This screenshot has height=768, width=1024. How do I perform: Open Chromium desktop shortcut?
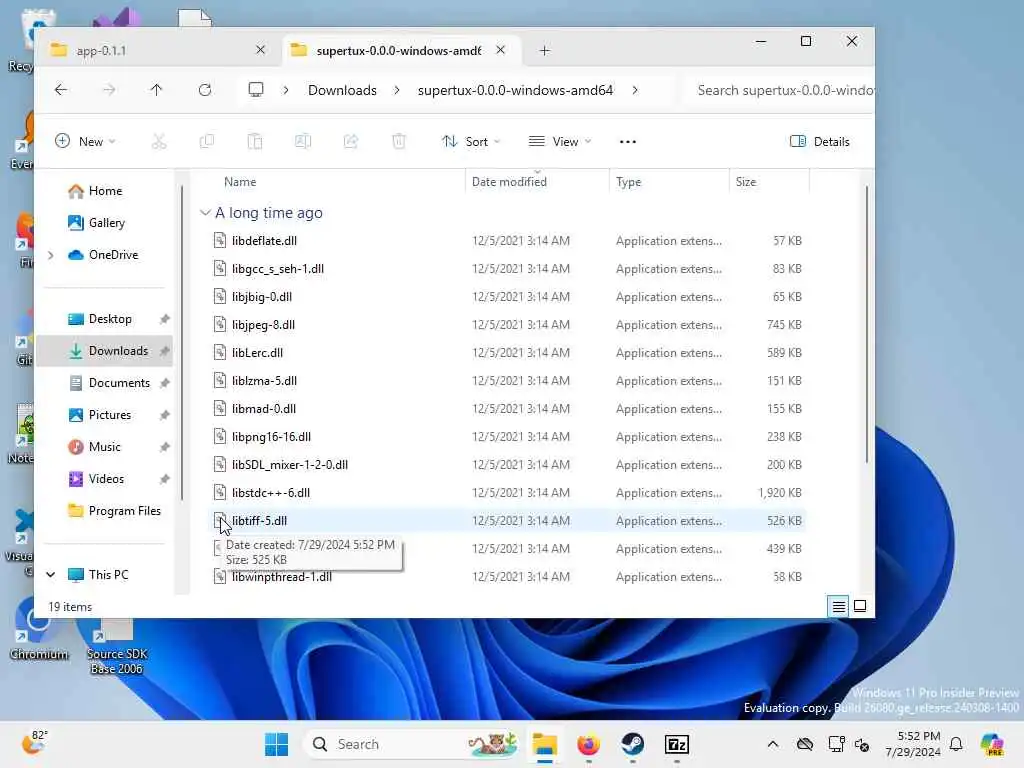tap(38, 630)
